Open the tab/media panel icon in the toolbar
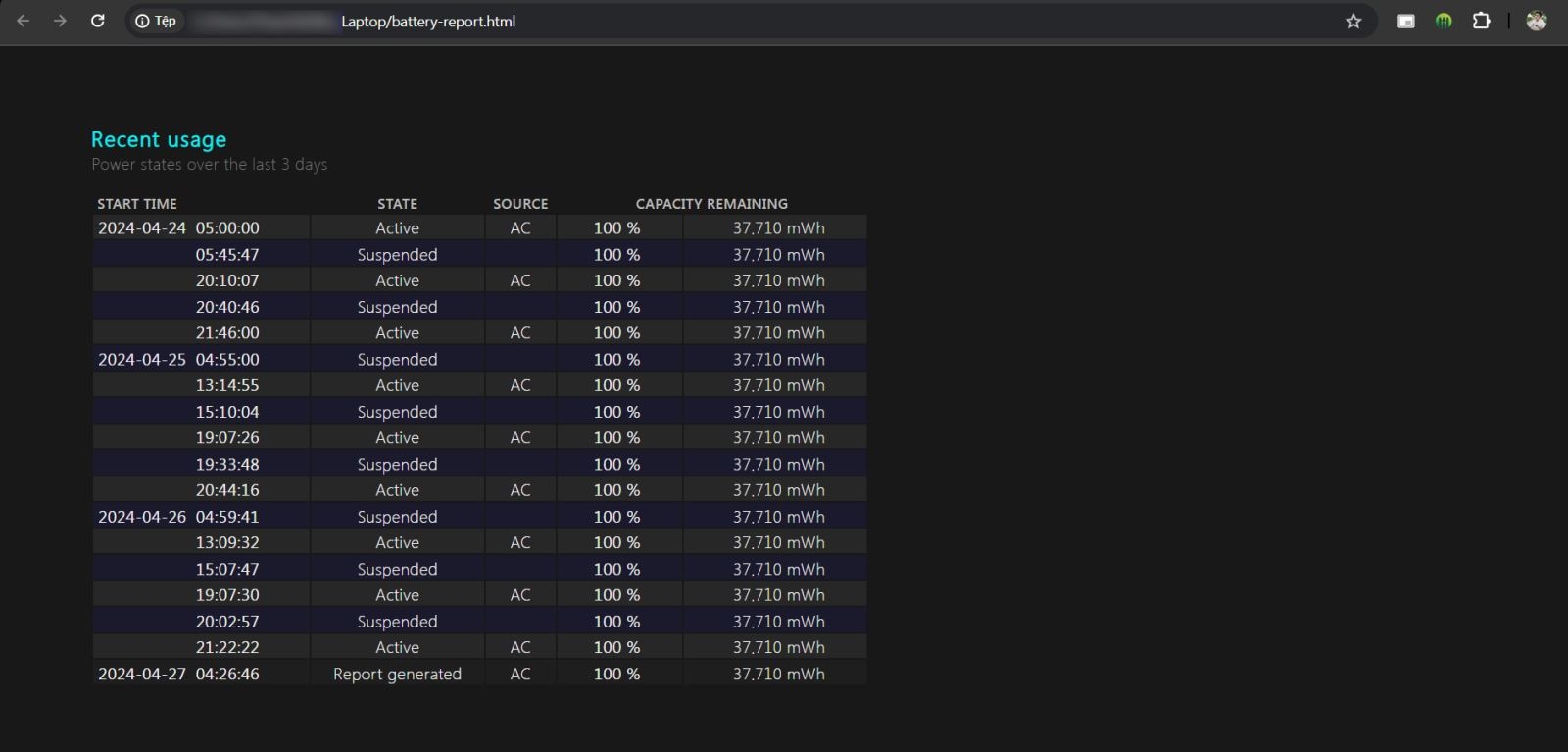Viewport: 1568px width, 752px height. (x=1405, y=21)
